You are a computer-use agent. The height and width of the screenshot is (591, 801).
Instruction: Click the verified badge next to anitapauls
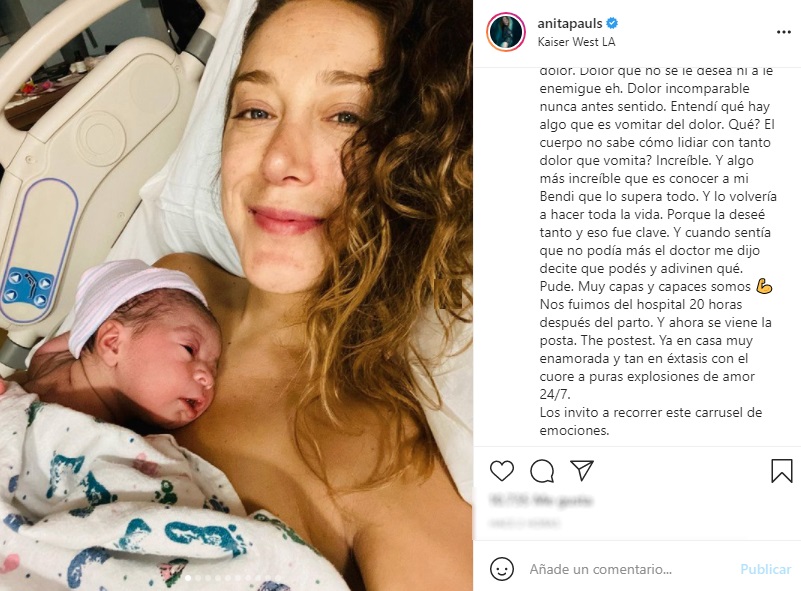pyautogui.click(x=612, y=23)
